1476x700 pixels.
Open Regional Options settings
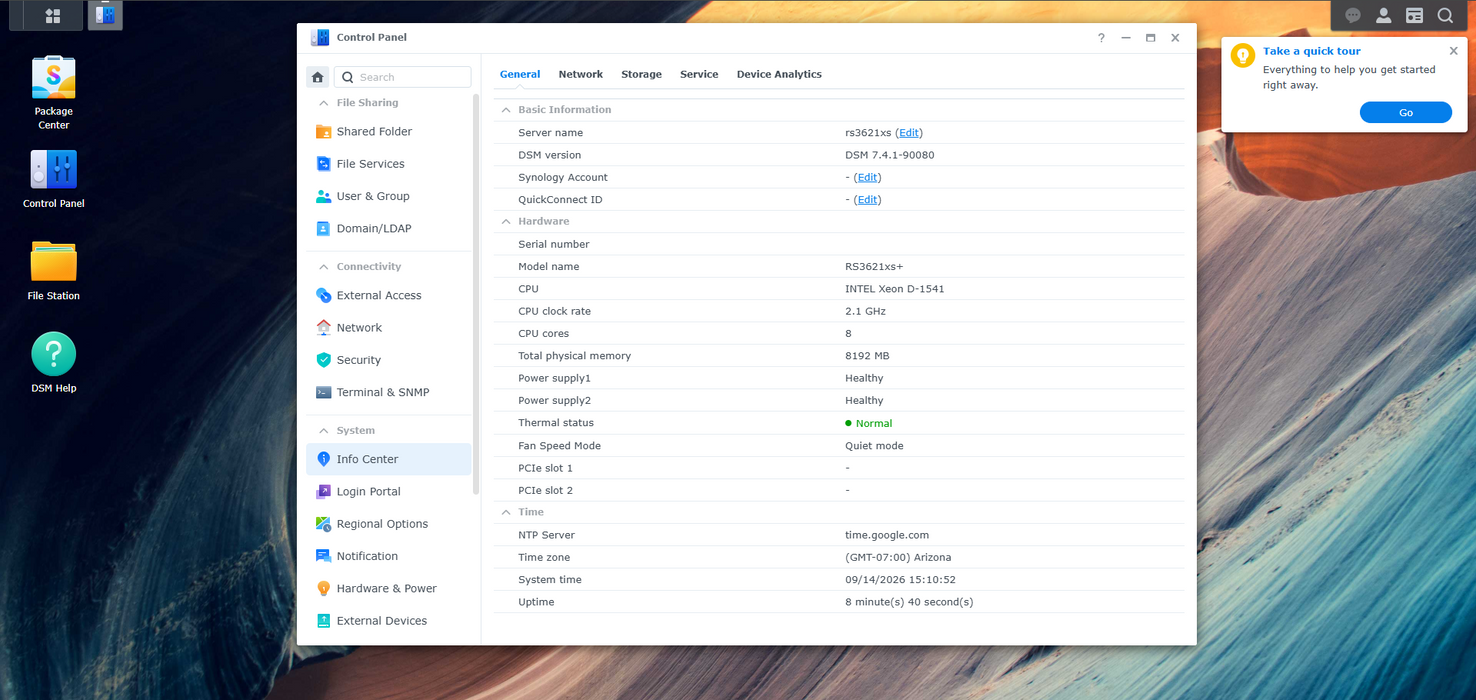click(x=389, y=524)
